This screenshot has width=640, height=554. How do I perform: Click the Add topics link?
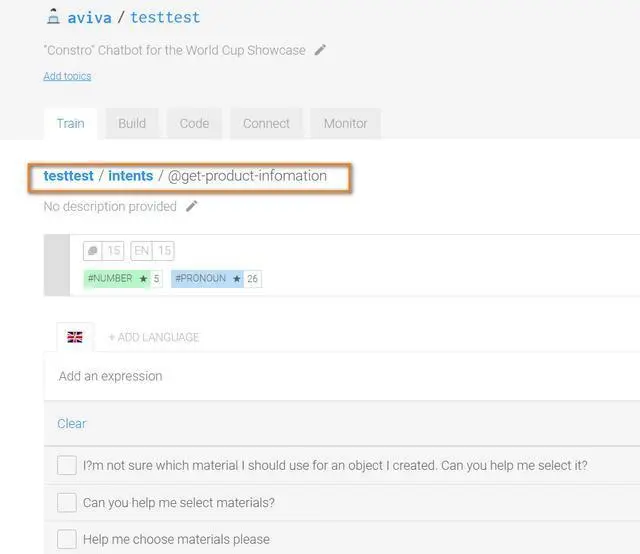tap(67, 76)
